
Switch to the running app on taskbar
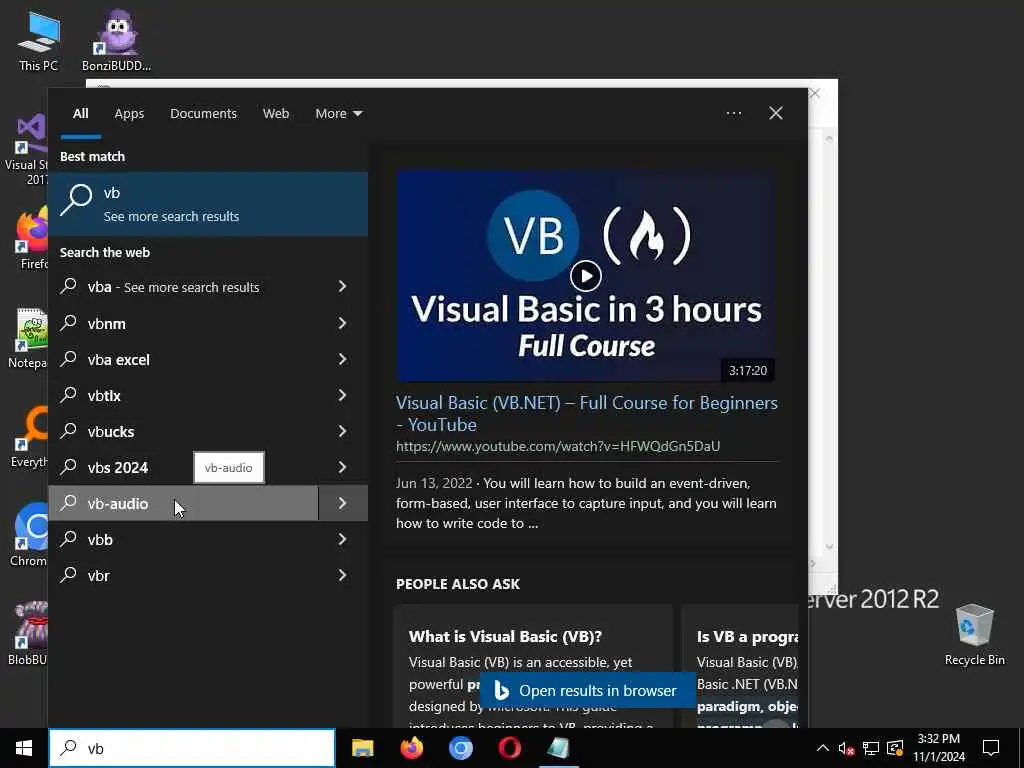[x=558, y=748]
